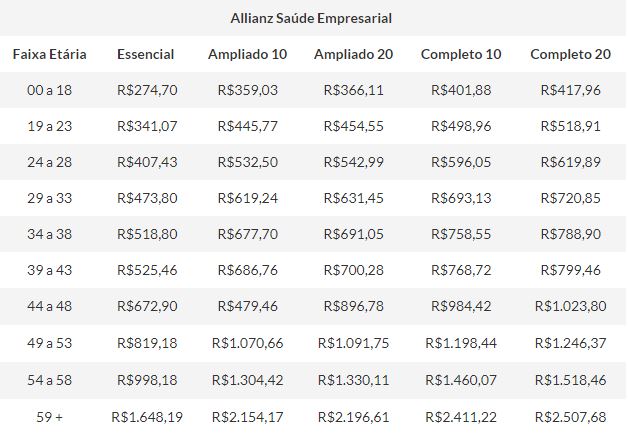Select the Ampliado 10 column header
Image resolution: width=628 pixels, height=443 pixels.
pyautogui.click(x=247, y=54)
